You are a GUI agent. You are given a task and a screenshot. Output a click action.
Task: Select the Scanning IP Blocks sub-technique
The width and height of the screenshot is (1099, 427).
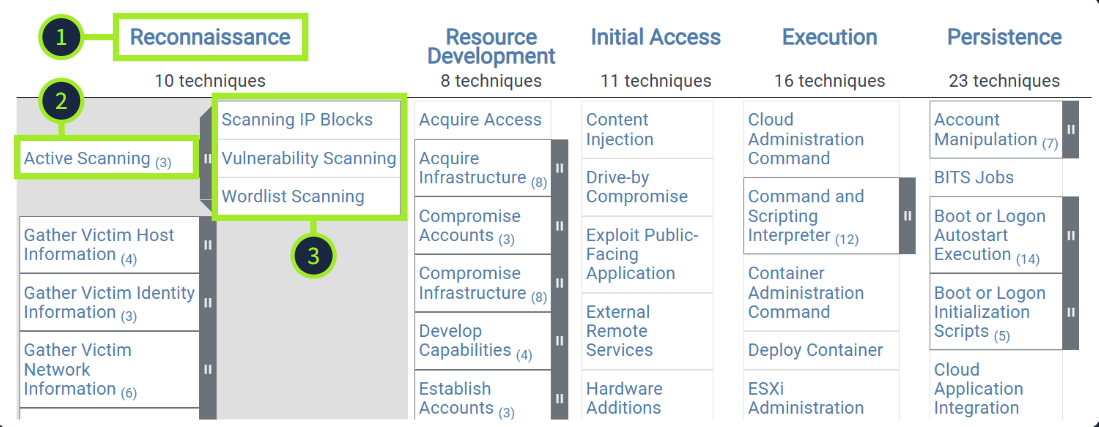coord(297,120)
